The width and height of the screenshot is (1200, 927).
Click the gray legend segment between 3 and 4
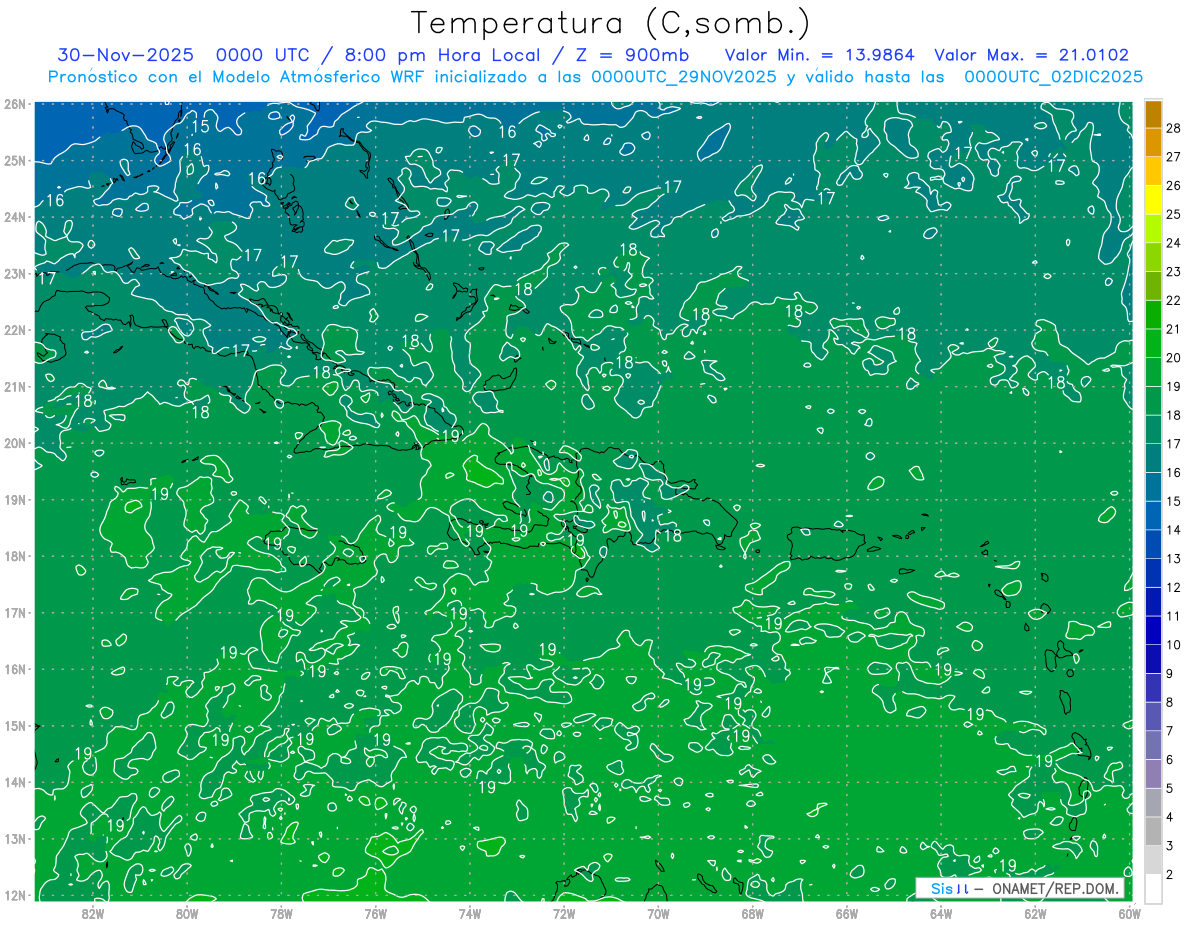click(x=1153, y=832)
